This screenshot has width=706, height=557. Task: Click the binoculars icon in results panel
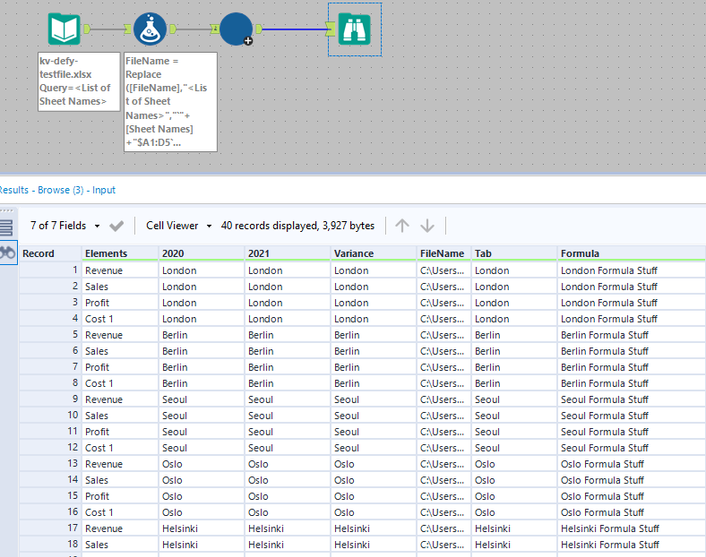(x=8, y=253)
